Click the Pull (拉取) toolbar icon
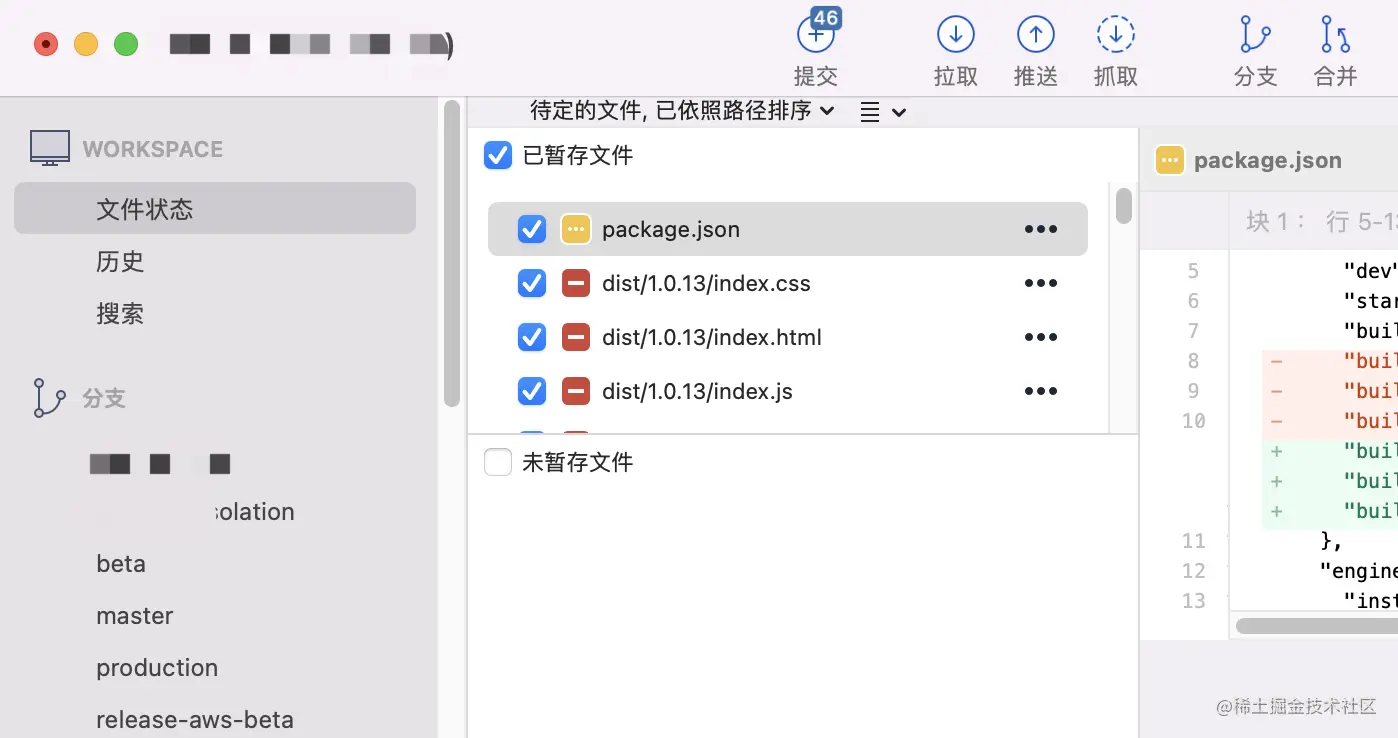This screenshot has width=1398, height=738. pyautogui.click(x=956, y=35)
